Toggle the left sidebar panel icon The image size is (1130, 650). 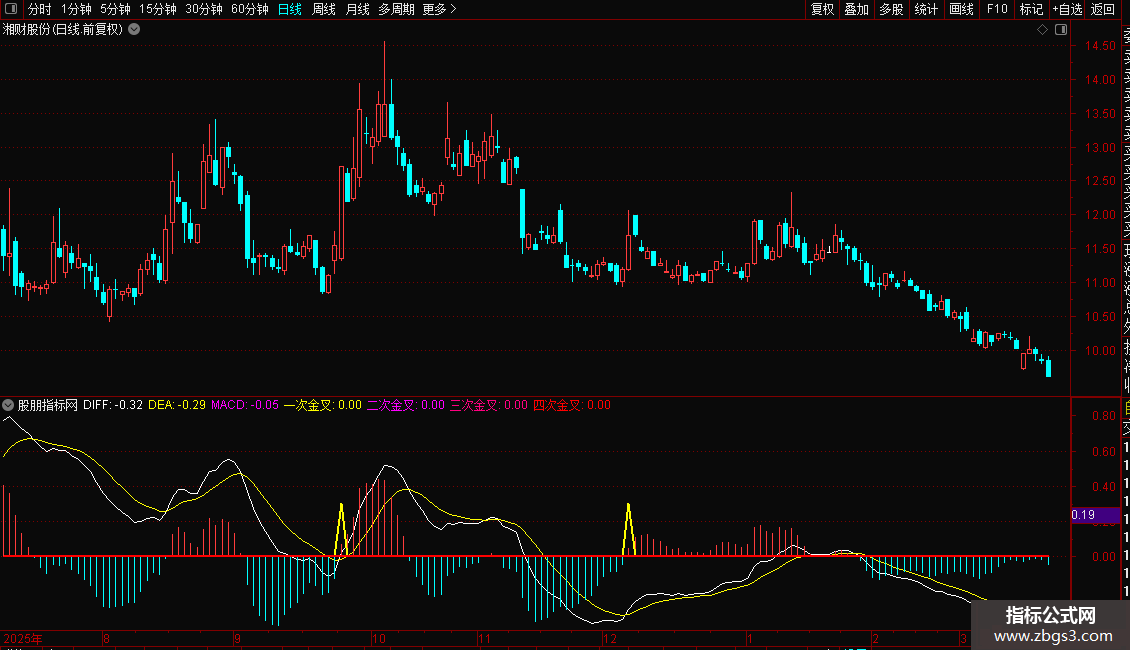[11, 9]
